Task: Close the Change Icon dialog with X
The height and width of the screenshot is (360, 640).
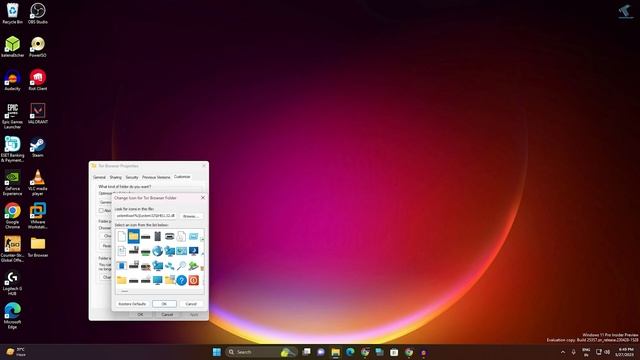Action: [x=203, y=198]
